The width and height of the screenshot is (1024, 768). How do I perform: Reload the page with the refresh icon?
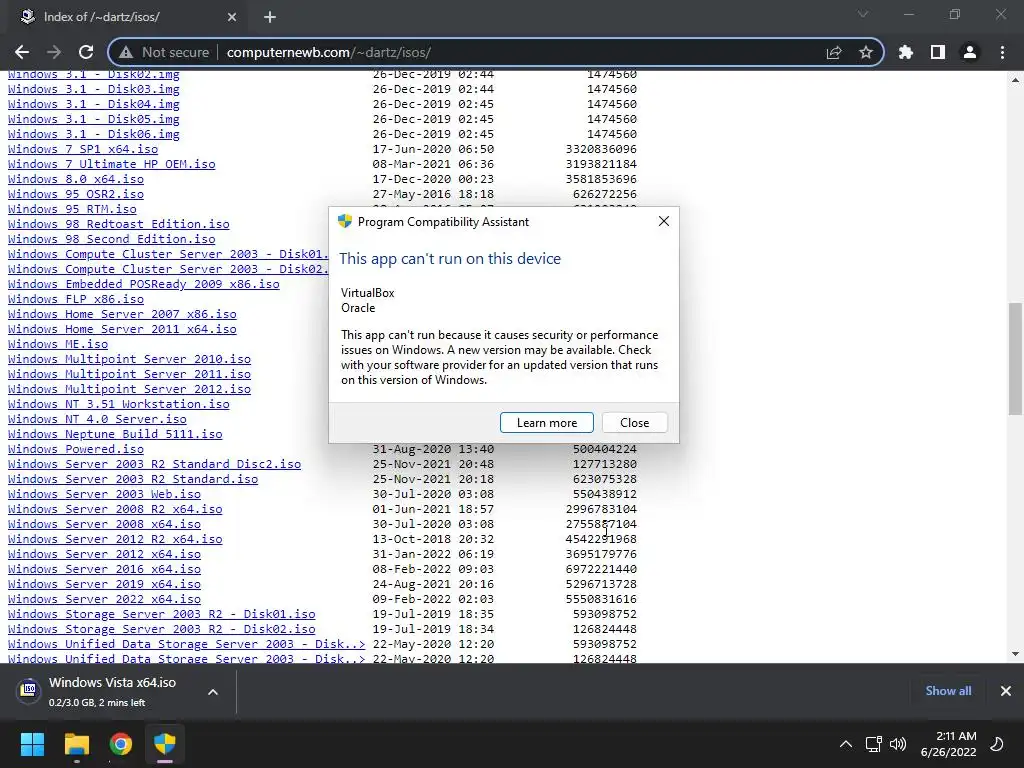tap(86, 52)
